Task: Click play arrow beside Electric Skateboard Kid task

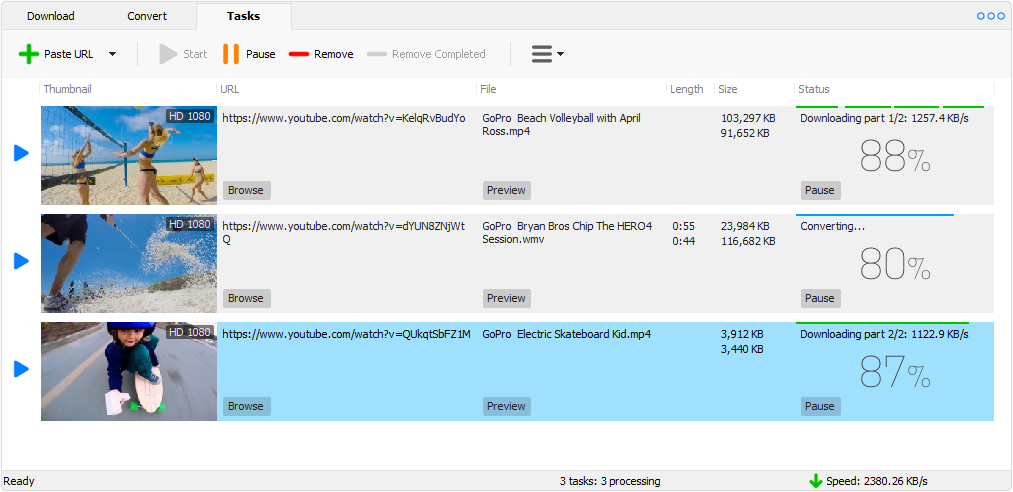Action: tap(21, 370)
